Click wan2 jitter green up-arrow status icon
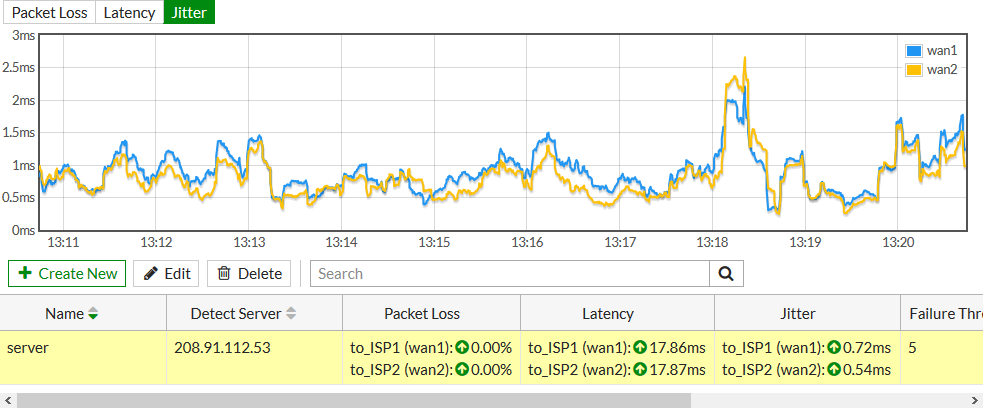This screenshot has width=983, height=408. pyautogui.click(x=833, y=369)
